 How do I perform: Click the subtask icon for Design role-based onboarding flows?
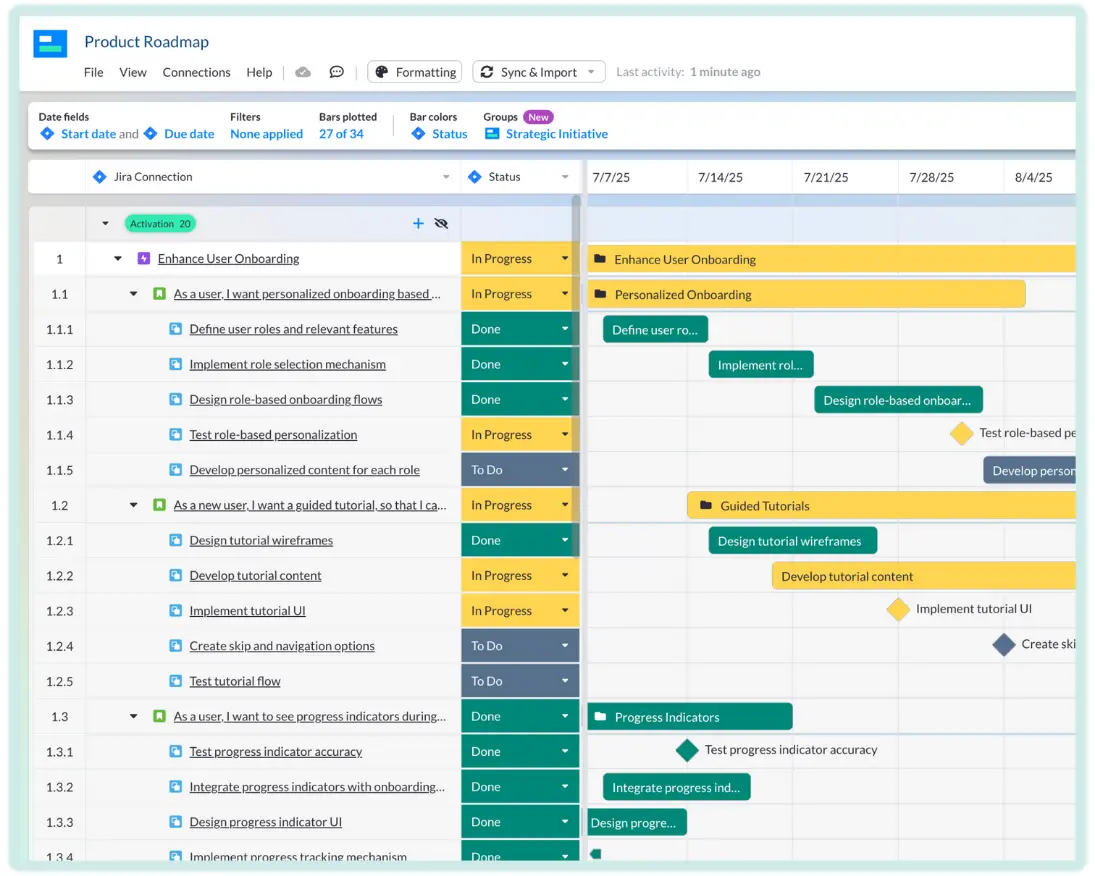coord(176,399)
